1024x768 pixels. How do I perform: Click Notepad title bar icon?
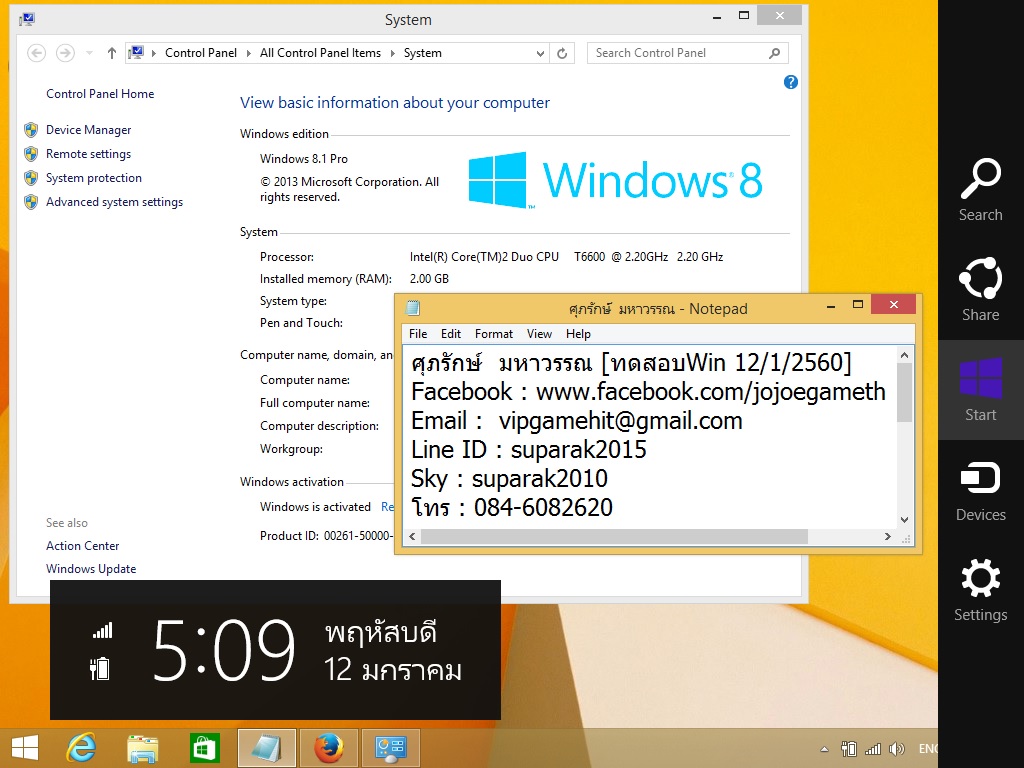click(413, 308)
